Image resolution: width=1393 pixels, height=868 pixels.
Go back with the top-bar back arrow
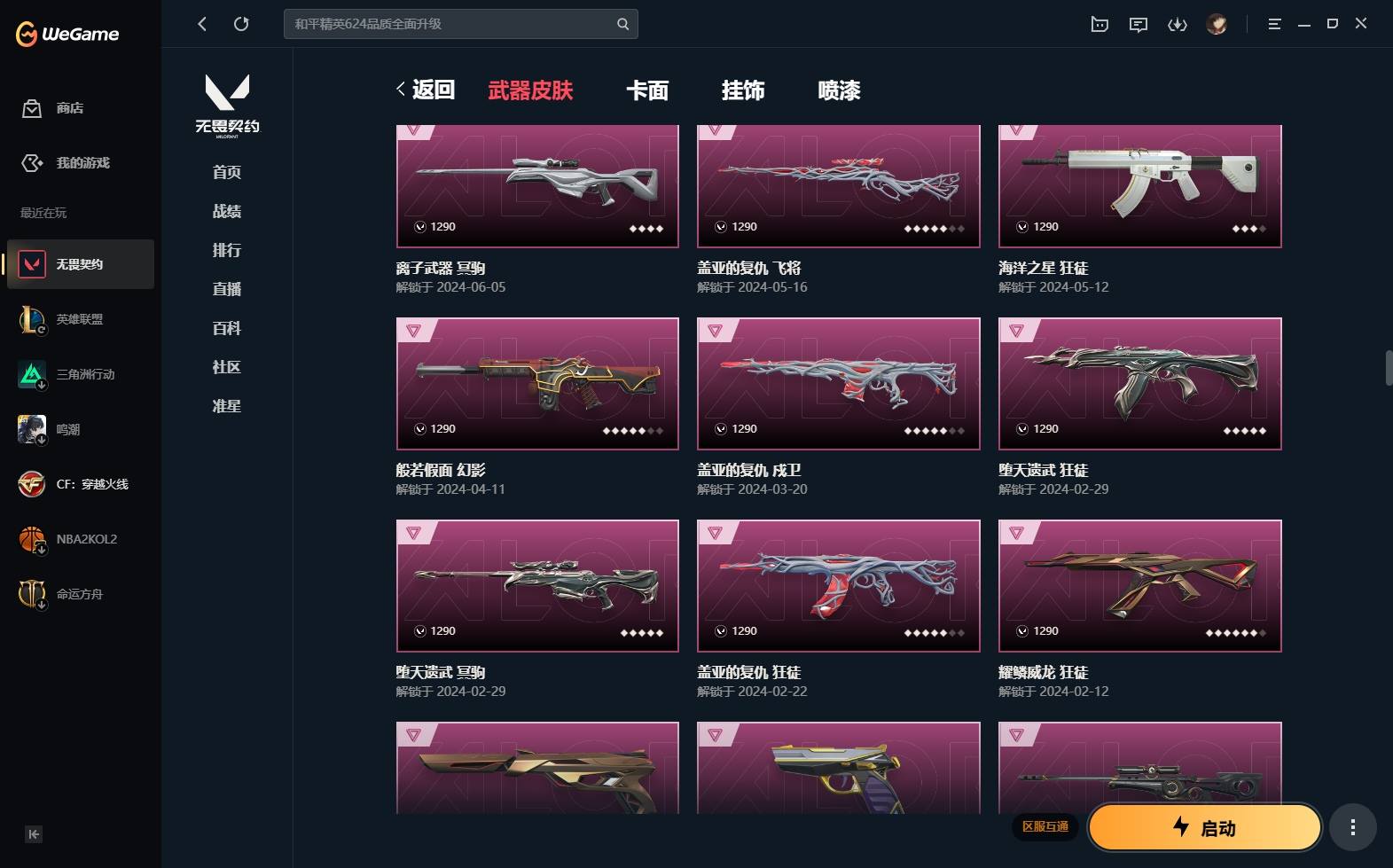pos(202,24)
